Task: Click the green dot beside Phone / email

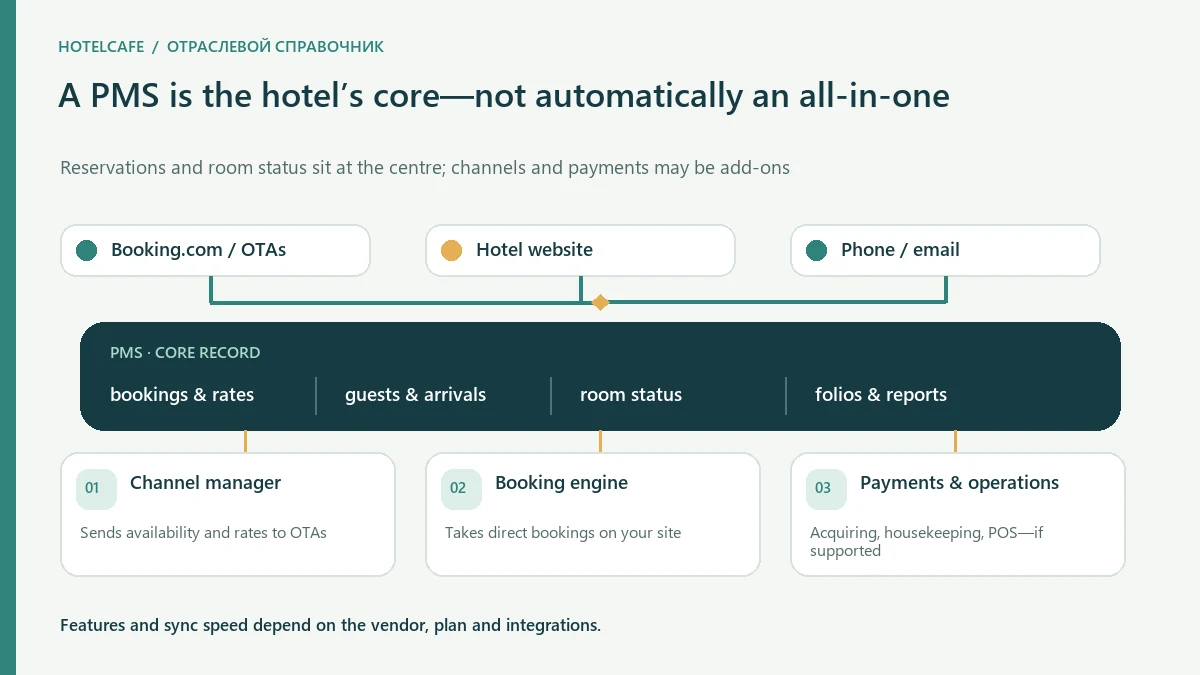Action: click(x=817, y=250)
